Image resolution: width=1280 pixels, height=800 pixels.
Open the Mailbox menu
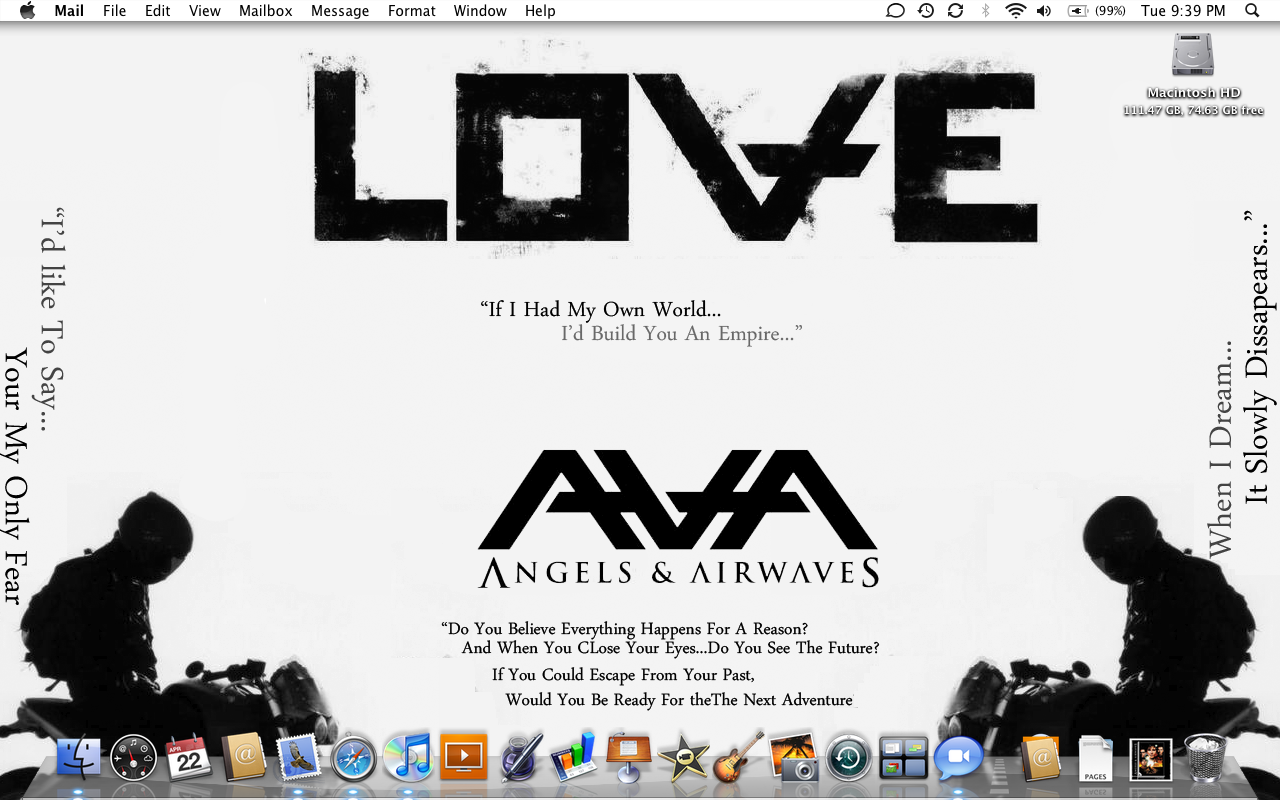pos(266,11)
